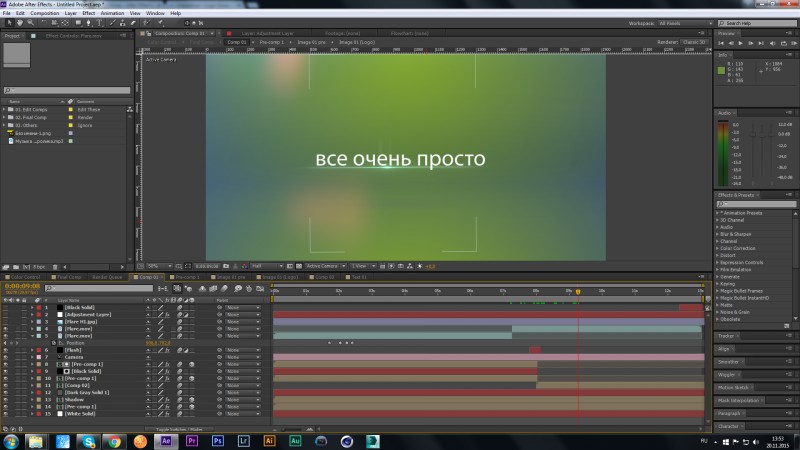Select the Puppet Pin tool

point(160,23)
